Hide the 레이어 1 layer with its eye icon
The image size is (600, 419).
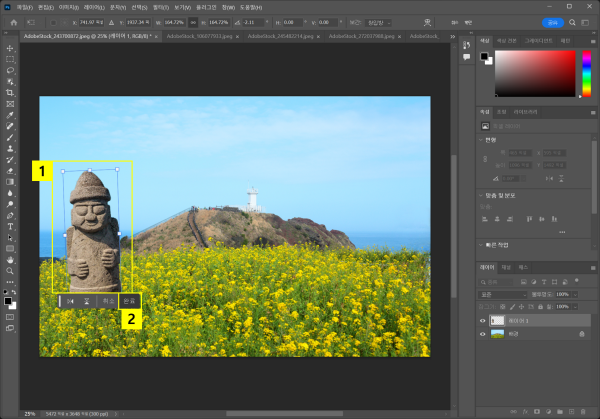pos(483,321)
